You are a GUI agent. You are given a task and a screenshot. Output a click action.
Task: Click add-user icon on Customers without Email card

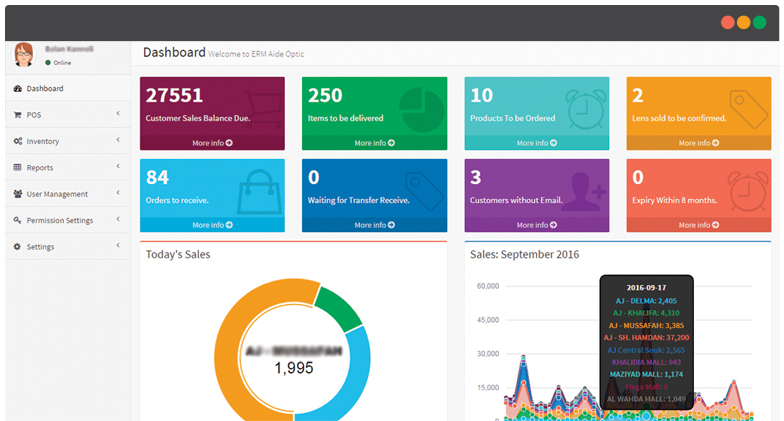coord(583,189)
